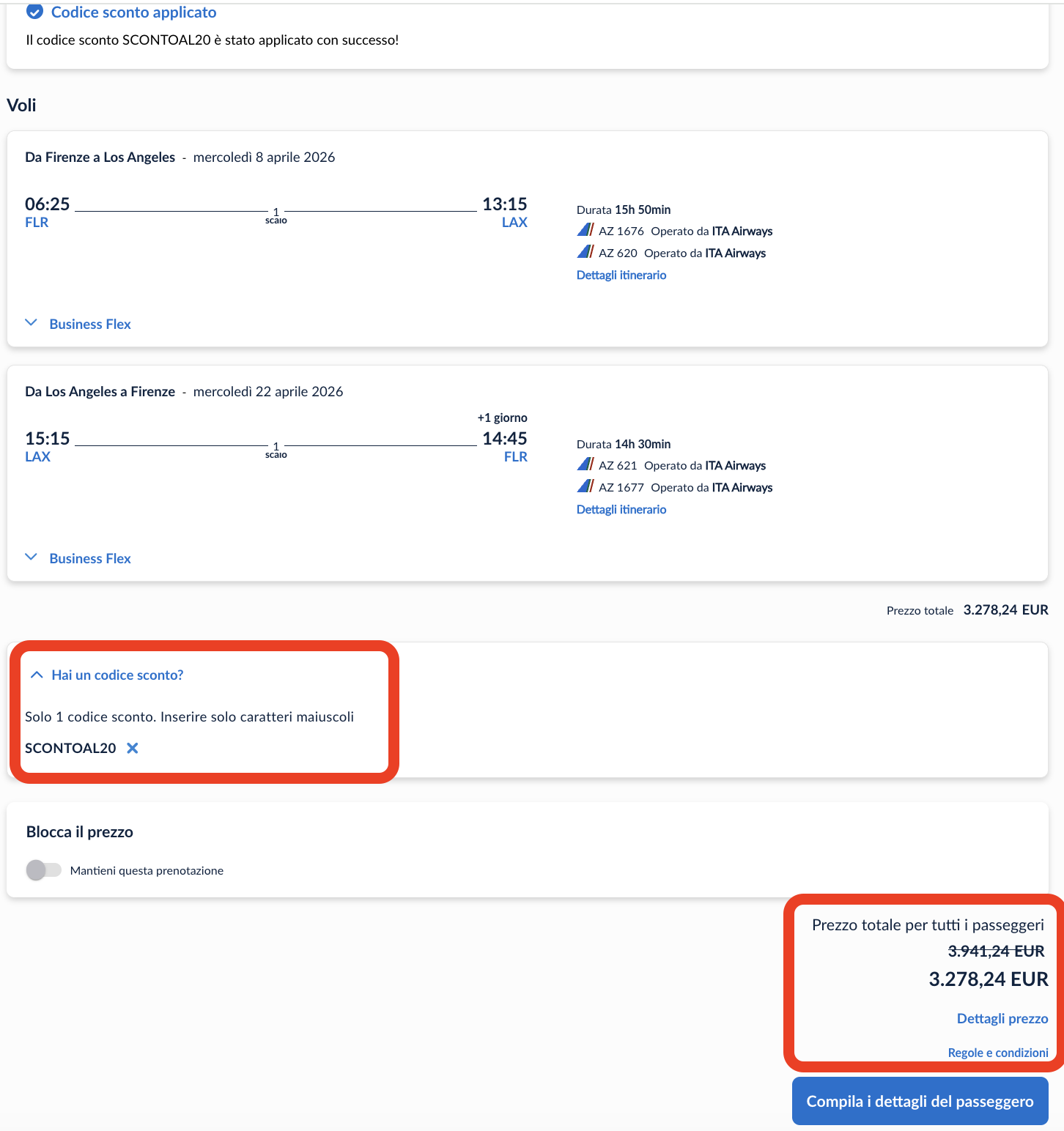Click the ITA Airways logo beside AZ 620
1064x1131 pixels.
click(x=585, y=252)
